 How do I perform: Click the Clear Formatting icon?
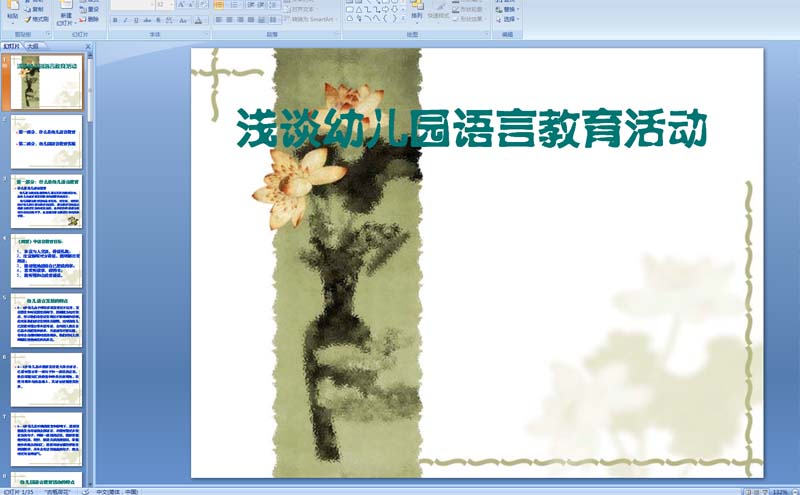203,5
